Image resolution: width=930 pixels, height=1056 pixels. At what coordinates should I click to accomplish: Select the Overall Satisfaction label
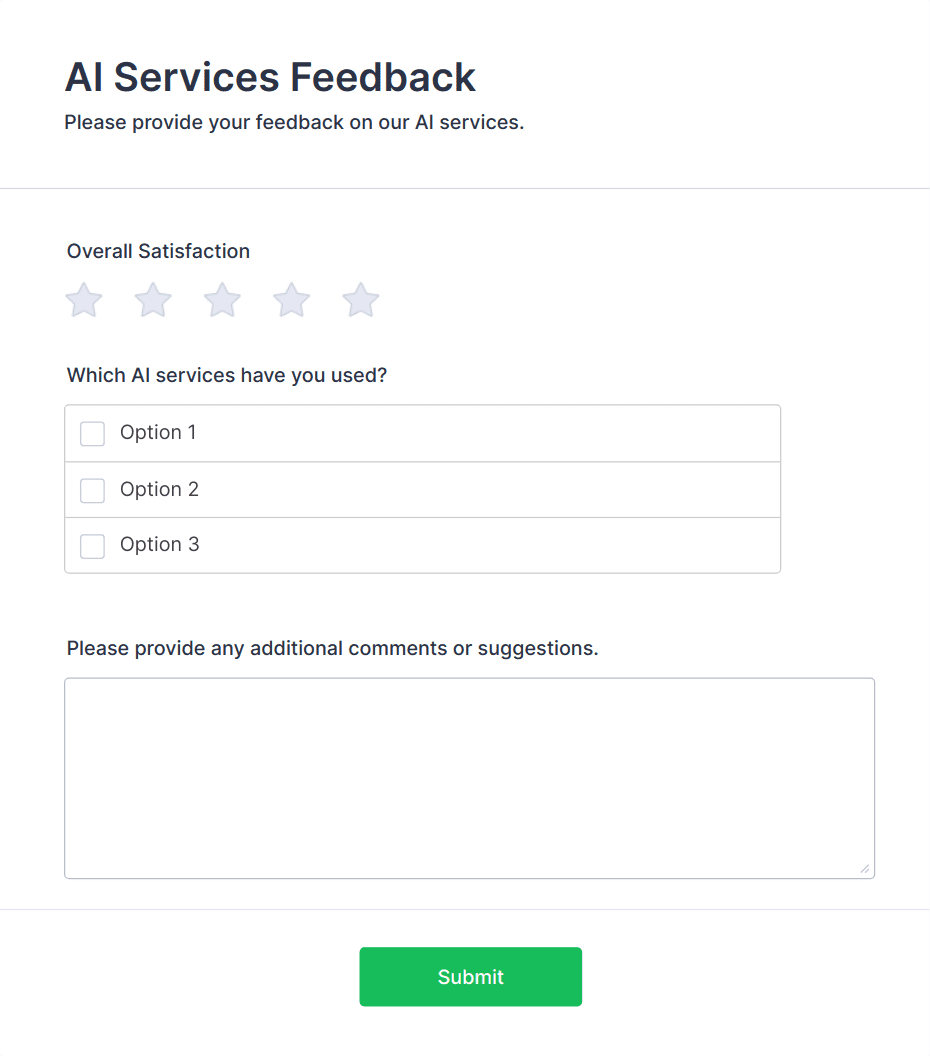(157, 251)
